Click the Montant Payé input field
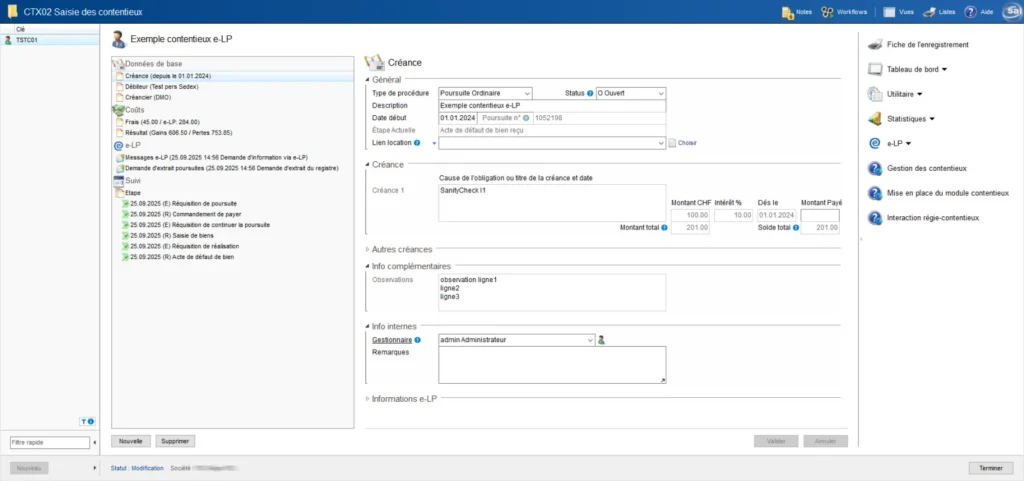The width and height of the screenshot is (1024, 481). tap(820, 215)
